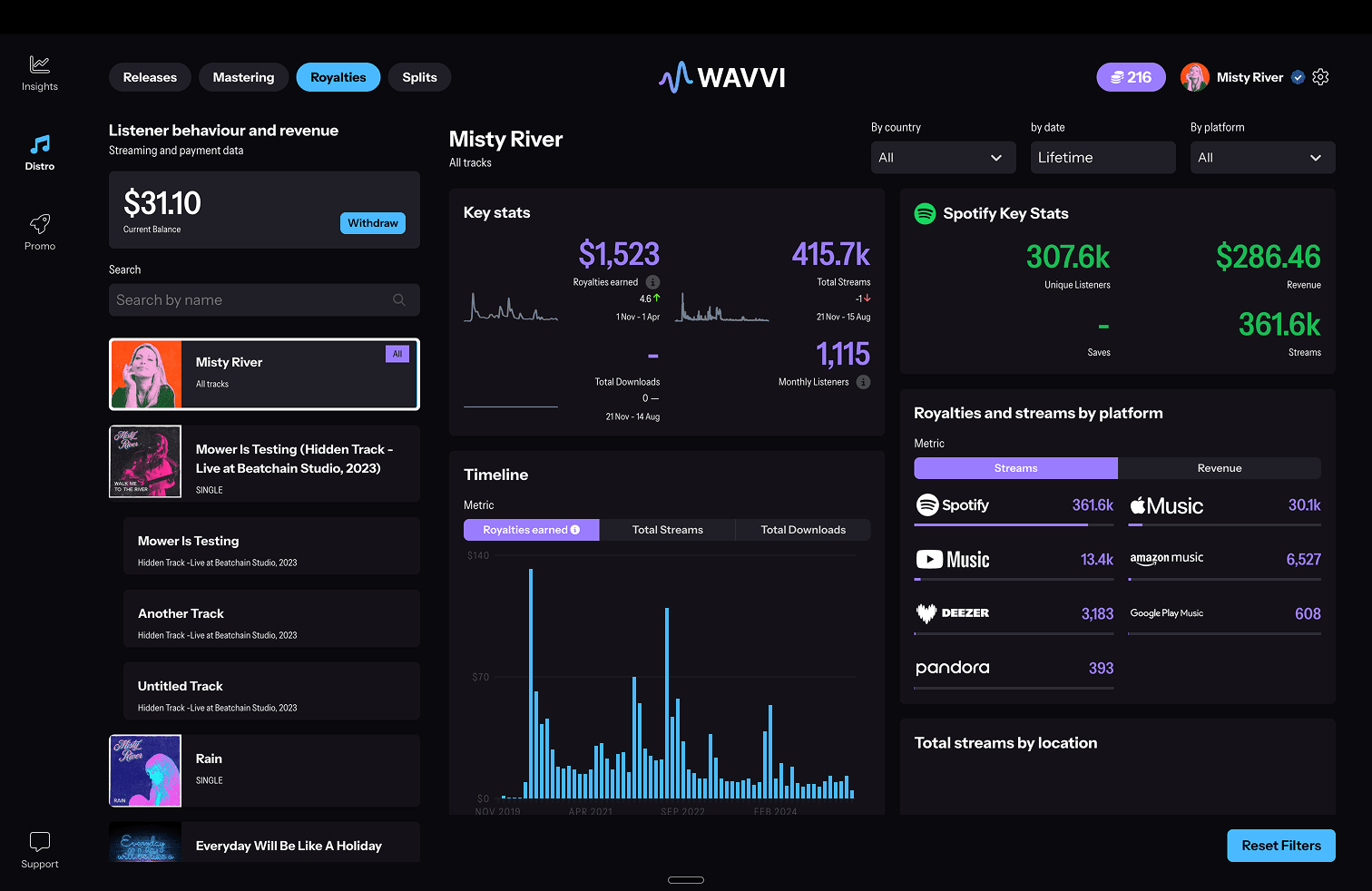Open the Support chat icon
Viewport: 1372px width, 891px height.
pyautogui.click(x=40, y=842)
